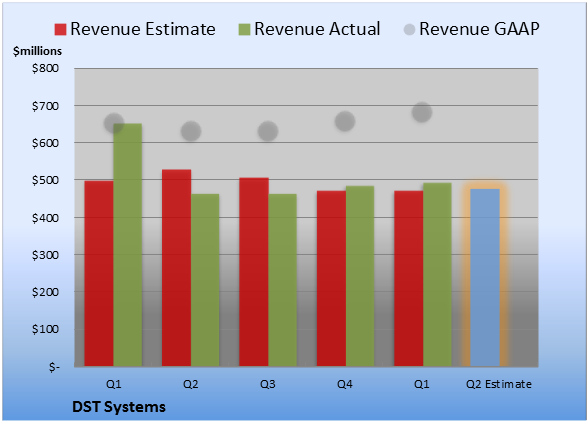Select the Q3 red estimate bar
Image resolution: width=588 pixels, height=422 pixels.
pos(254,272)
